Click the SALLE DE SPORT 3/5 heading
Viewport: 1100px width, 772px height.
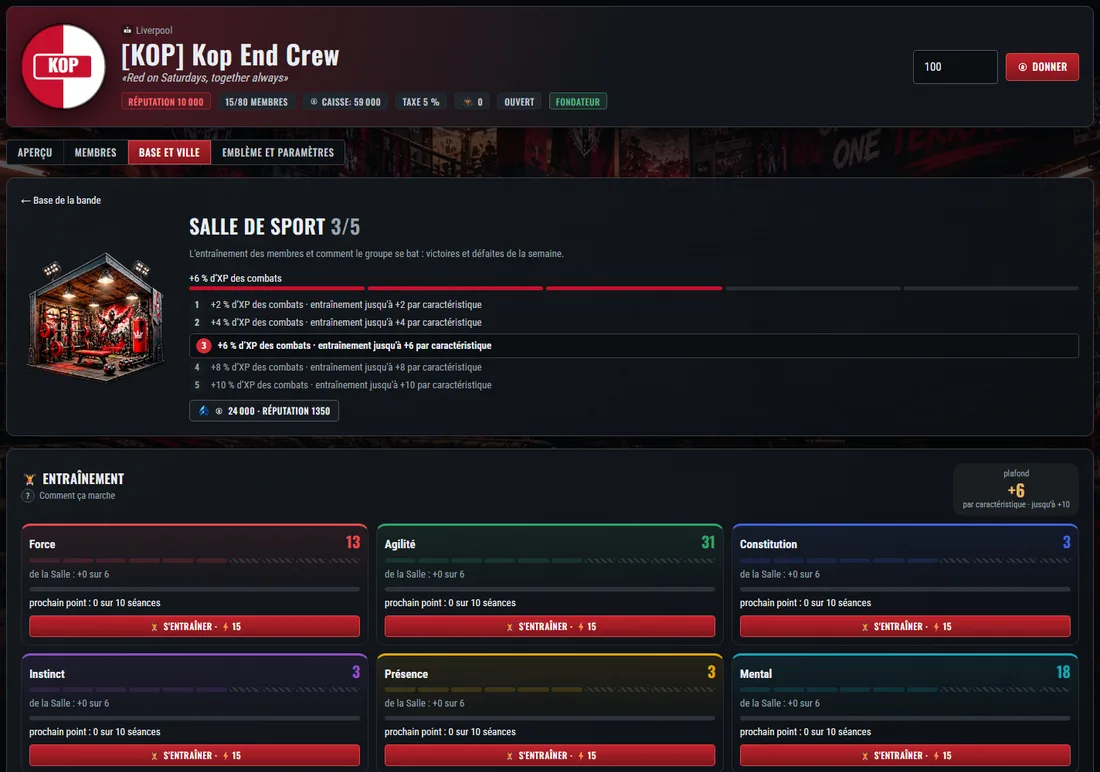274,227
